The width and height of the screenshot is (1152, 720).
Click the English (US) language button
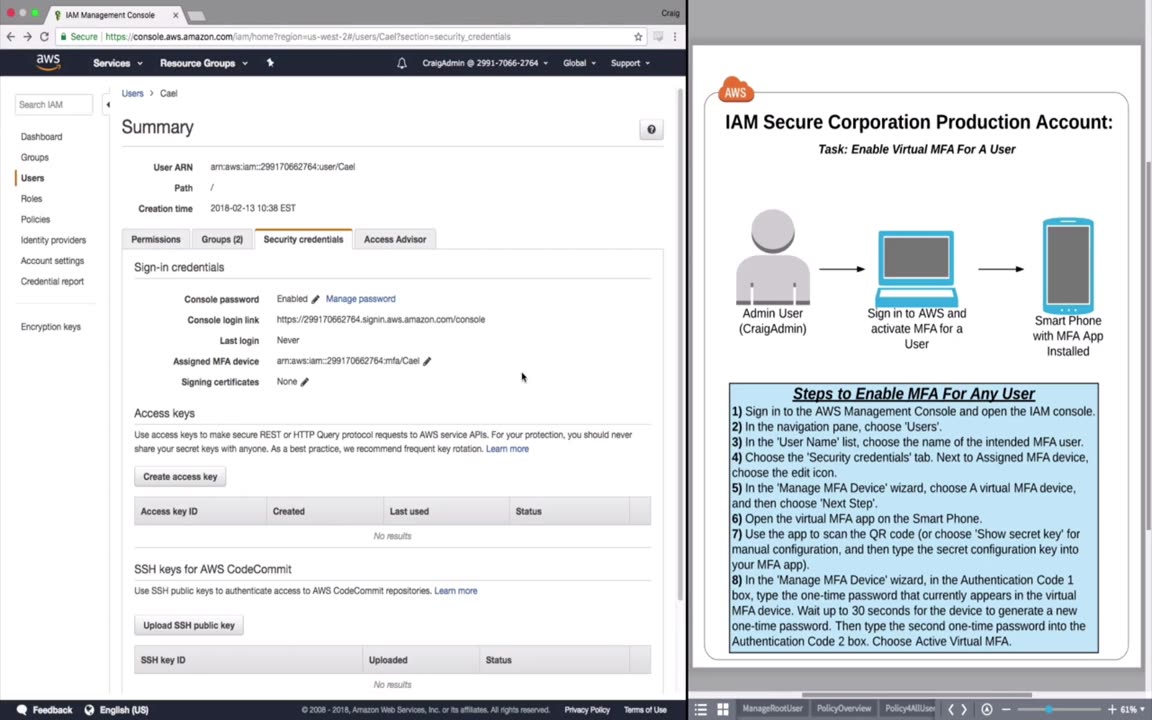pyautogui.click(x=123, y=710)
